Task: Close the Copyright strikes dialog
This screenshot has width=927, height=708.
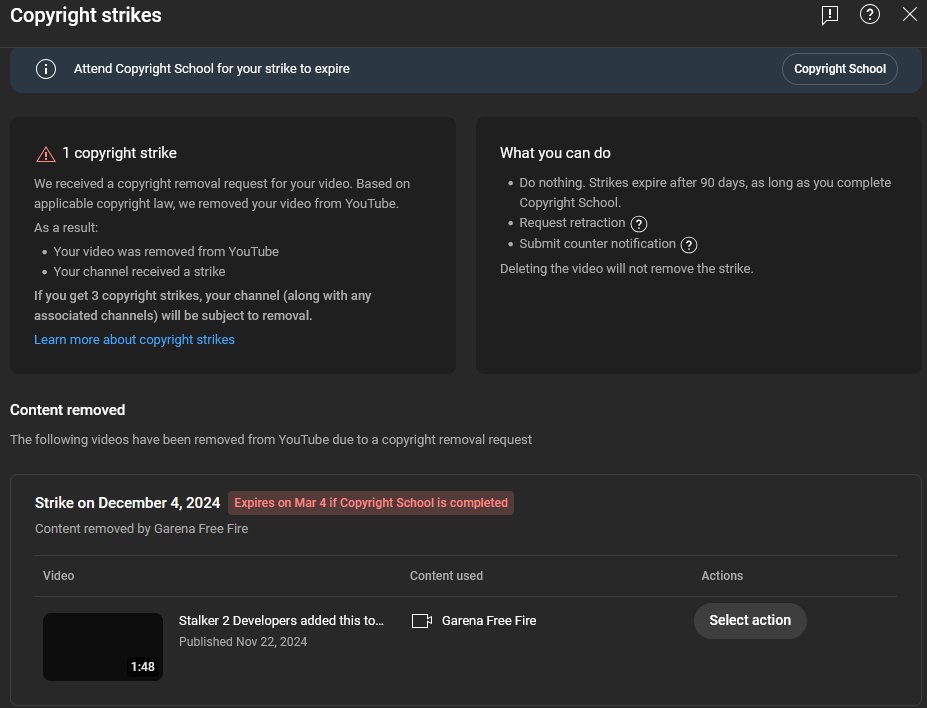Action: pyautogui.click(x=909, y=14)
